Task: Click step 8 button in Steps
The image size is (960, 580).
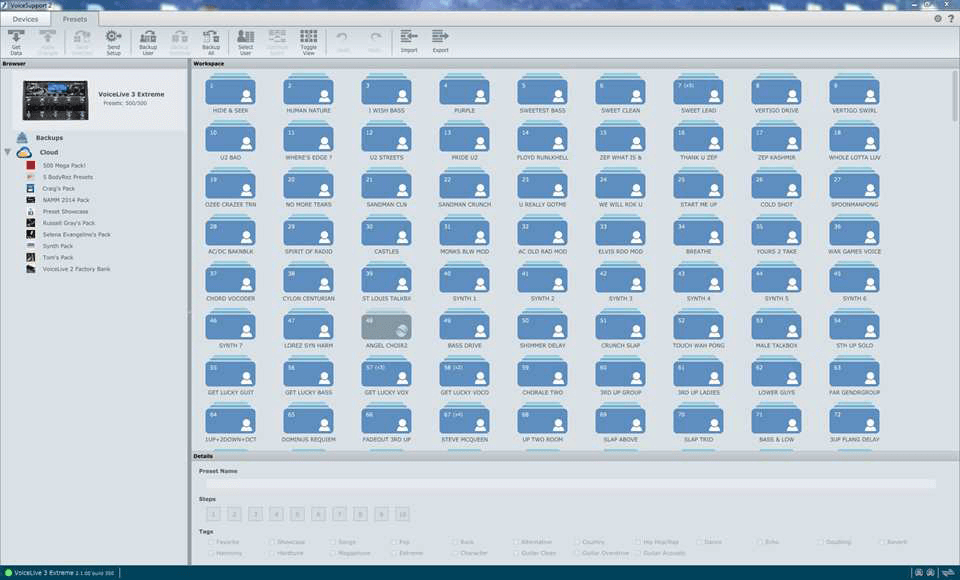Action: (360, 514)
